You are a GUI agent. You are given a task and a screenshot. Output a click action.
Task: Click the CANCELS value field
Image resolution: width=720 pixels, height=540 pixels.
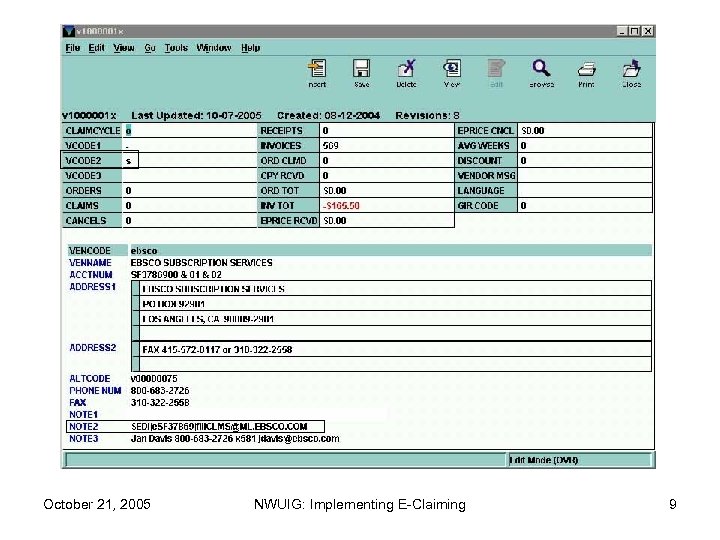tap(189, 221)
